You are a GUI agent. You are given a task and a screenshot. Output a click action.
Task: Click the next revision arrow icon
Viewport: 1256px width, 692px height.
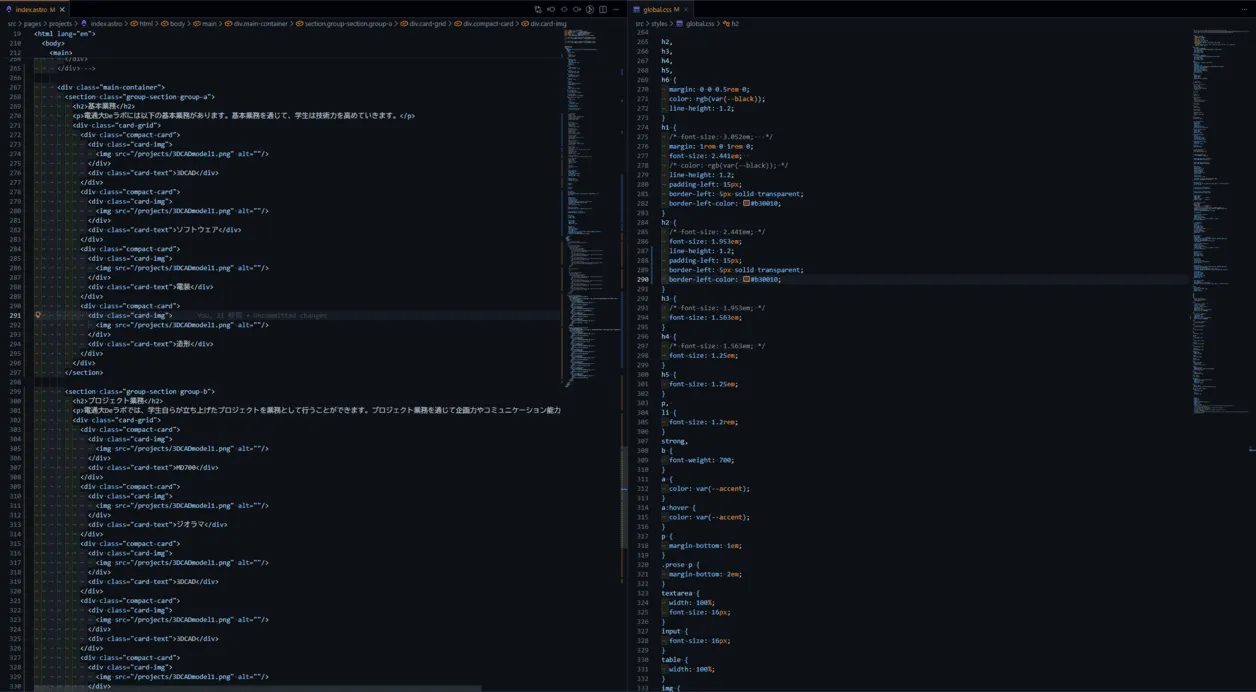click(x=577, y=9)
